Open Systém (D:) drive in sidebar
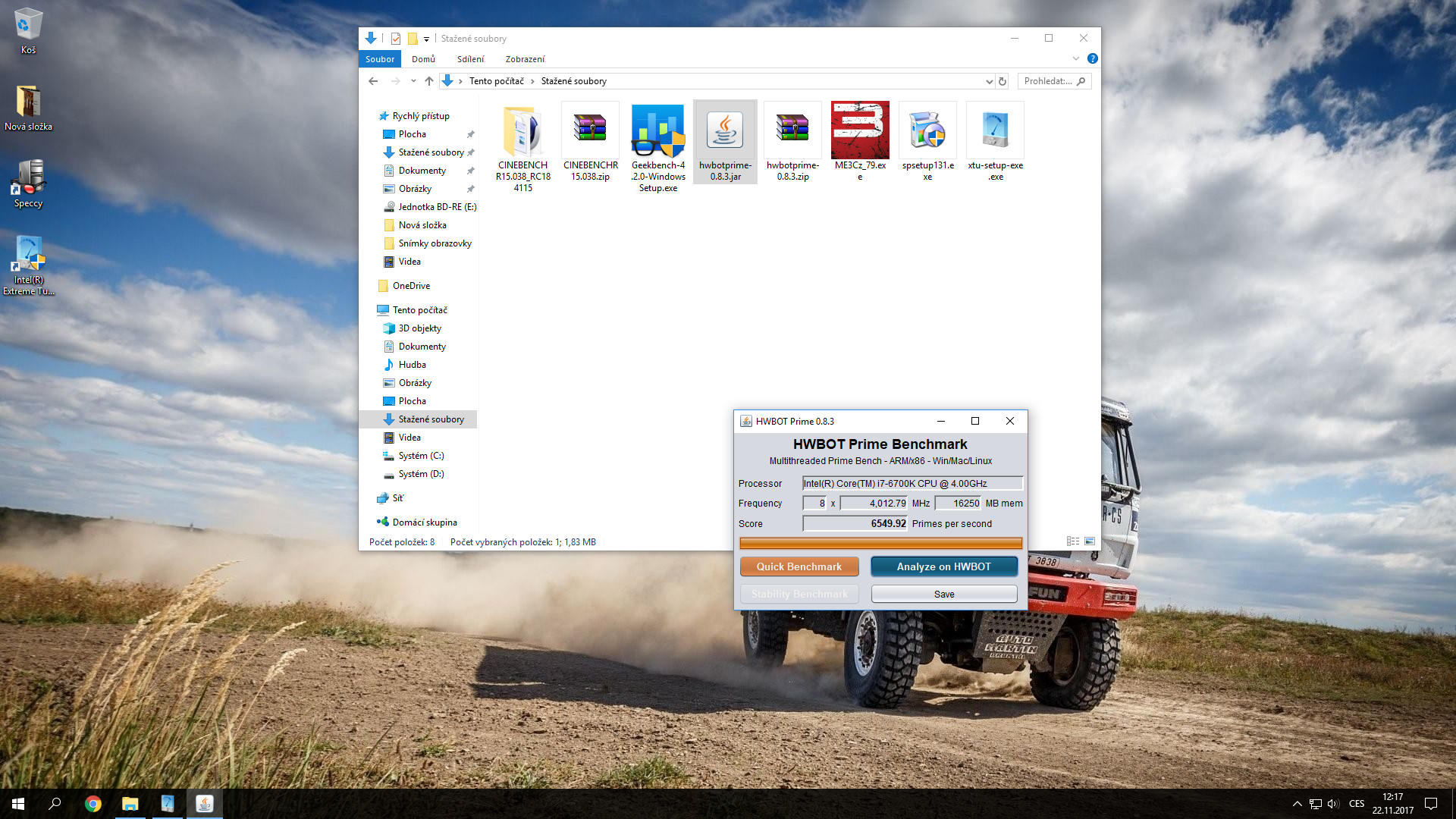This screenshot has height=819, width=1456. pyautogui.click(x=422, y=474)
